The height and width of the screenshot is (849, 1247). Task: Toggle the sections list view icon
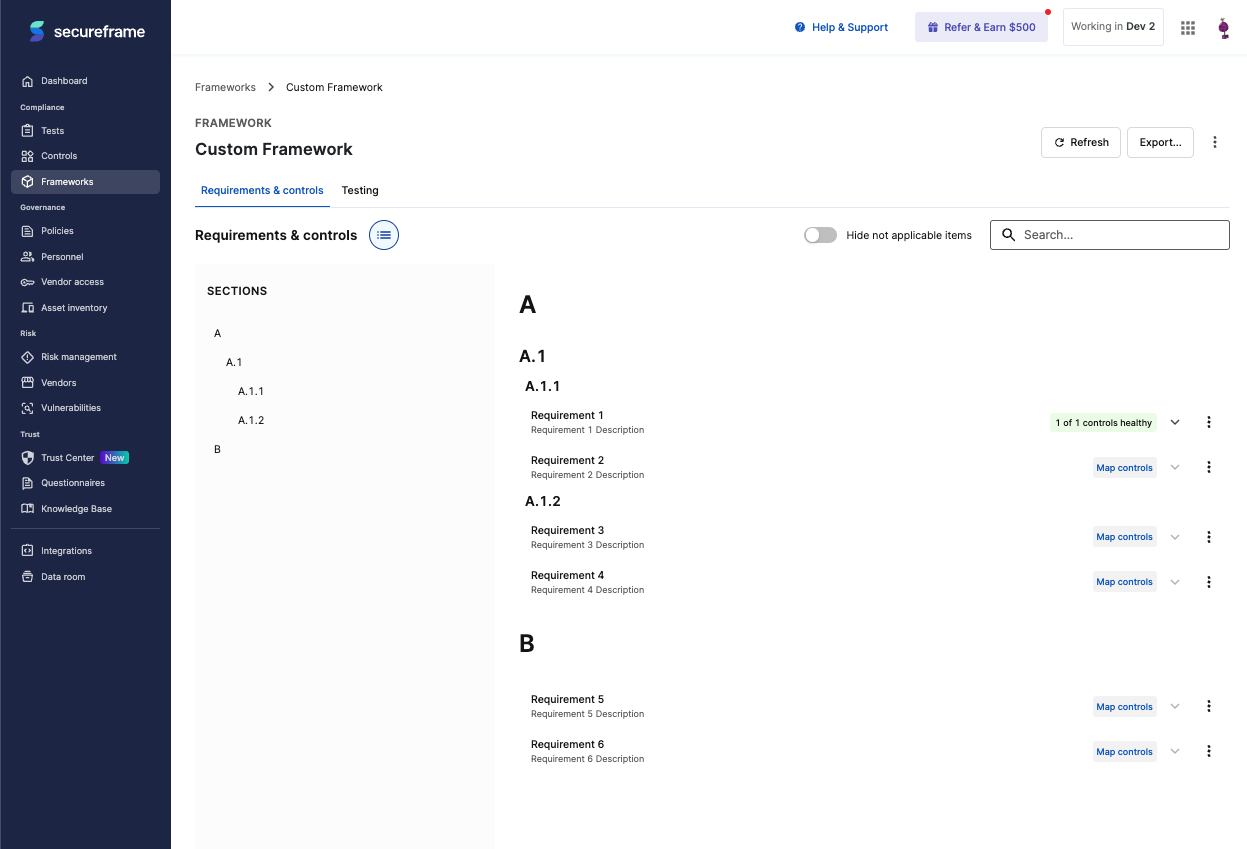tap(384, 235)
